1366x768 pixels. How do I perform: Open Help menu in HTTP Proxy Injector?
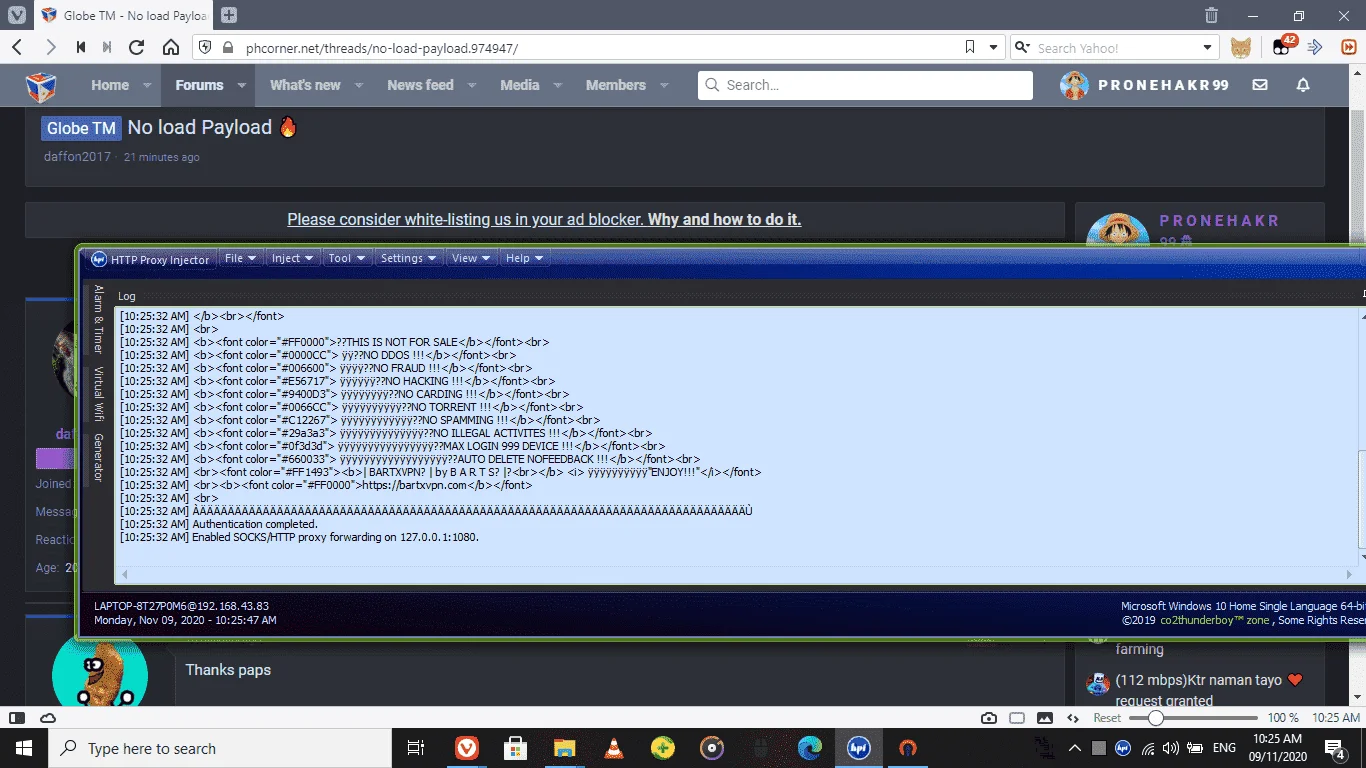pos(524,258)
